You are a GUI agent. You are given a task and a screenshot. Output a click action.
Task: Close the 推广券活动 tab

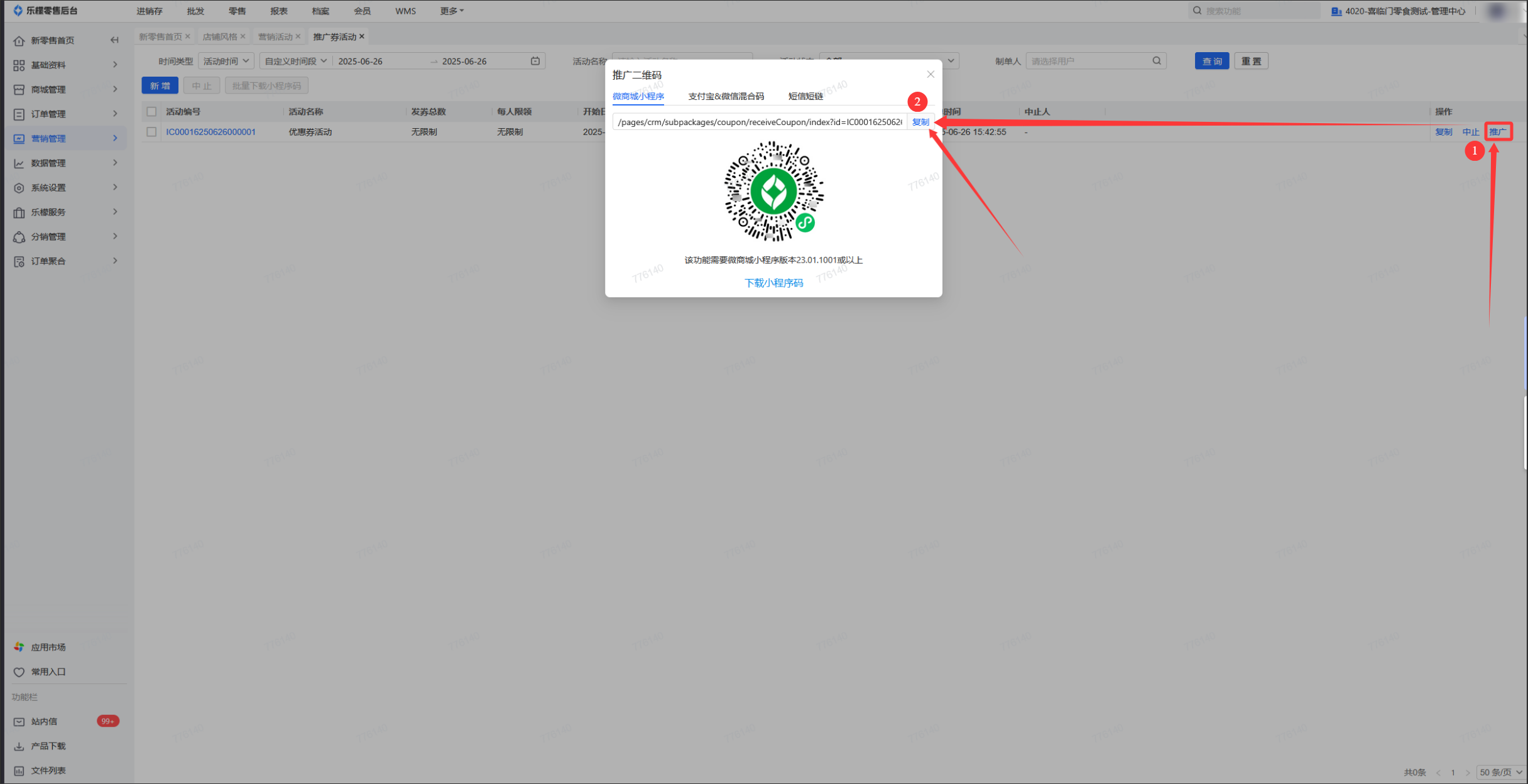click(362, 36)
